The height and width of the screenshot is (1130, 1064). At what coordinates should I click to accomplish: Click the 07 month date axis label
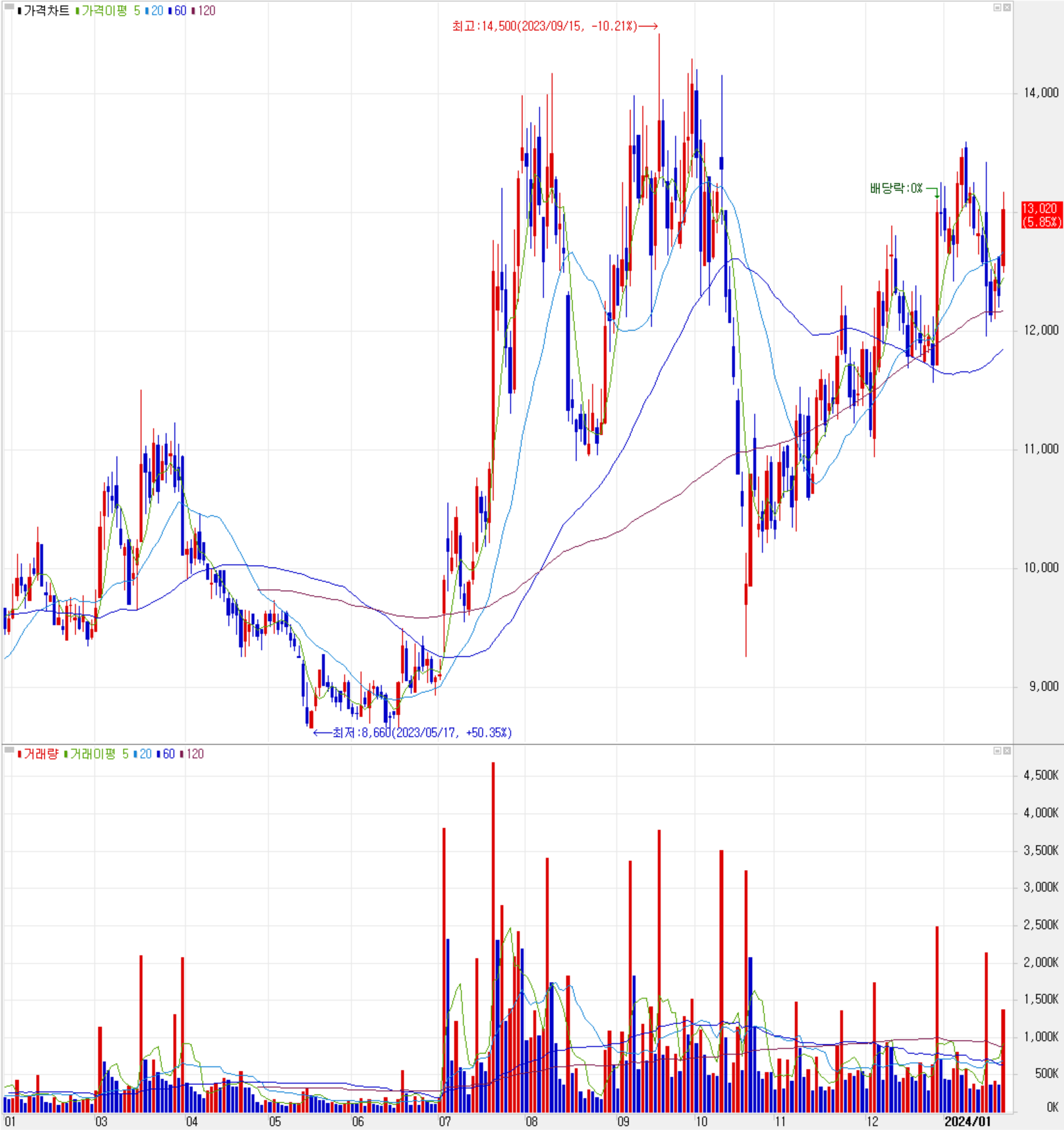445,1122
